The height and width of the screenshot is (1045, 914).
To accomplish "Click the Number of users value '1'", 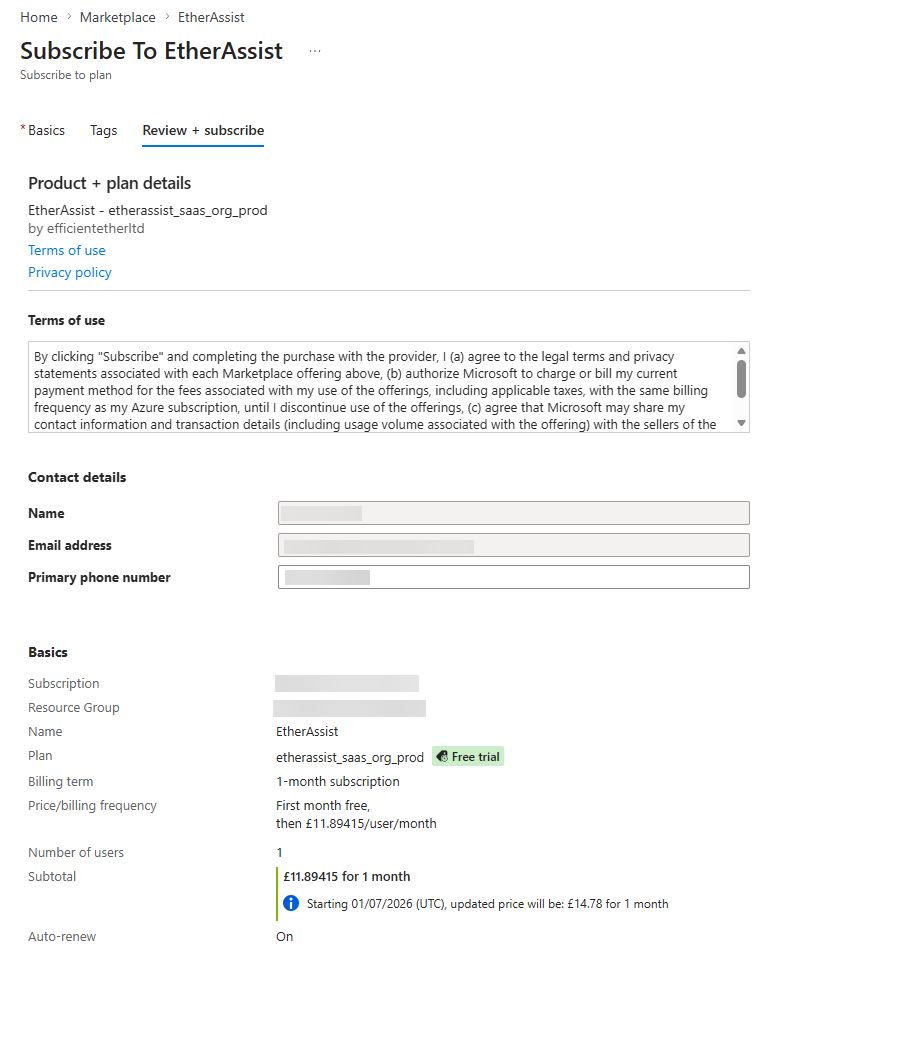I will click(279, 852).
